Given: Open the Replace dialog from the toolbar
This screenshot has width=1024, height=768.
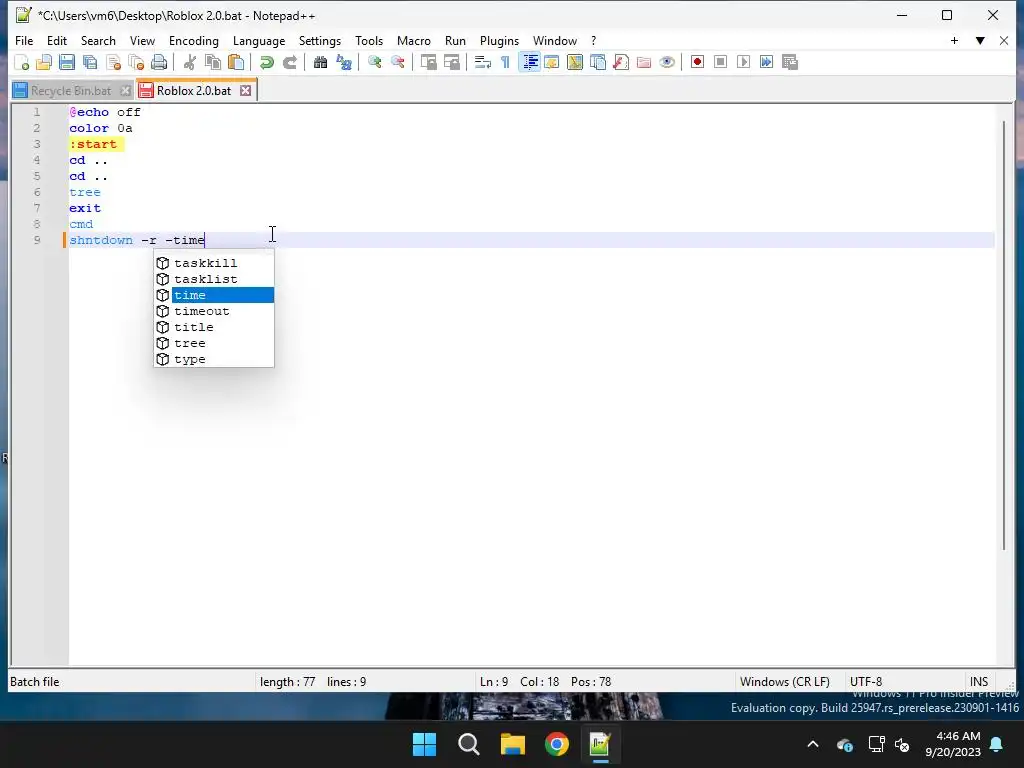Looking at the screenshot, I should (x=344, y=62).
